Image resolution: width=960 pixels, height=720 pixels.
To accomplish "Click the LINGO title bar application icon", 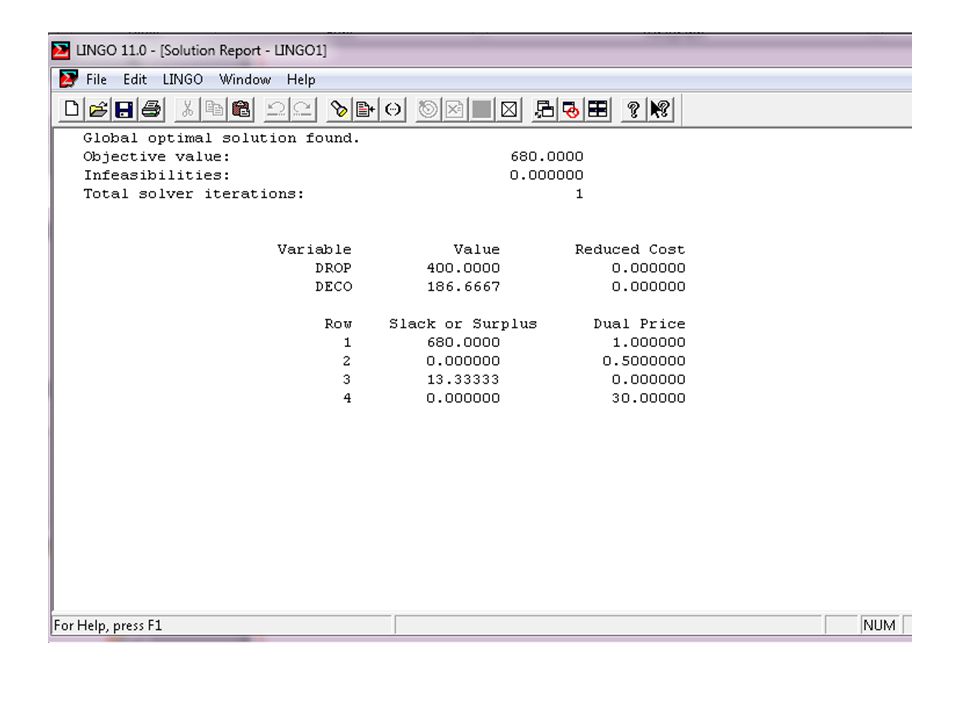I will pos(61,50).
